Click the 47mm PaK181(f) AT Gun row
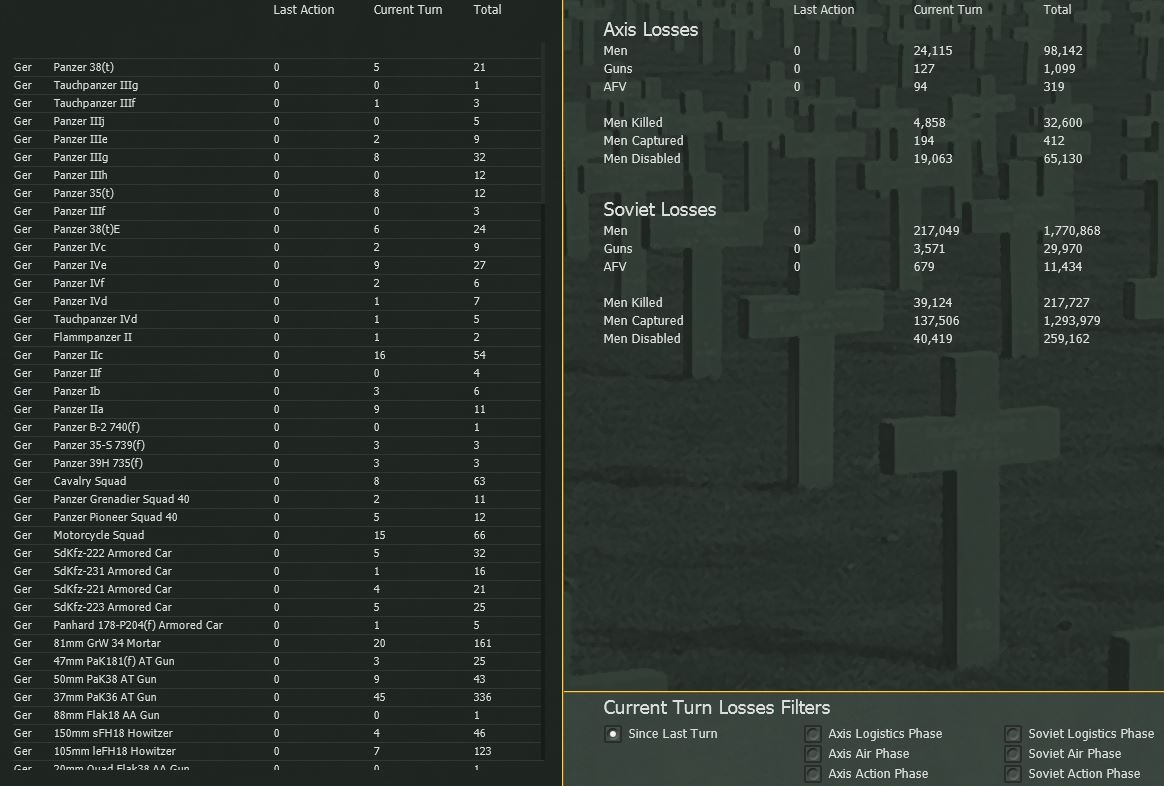 click(276, 661)
